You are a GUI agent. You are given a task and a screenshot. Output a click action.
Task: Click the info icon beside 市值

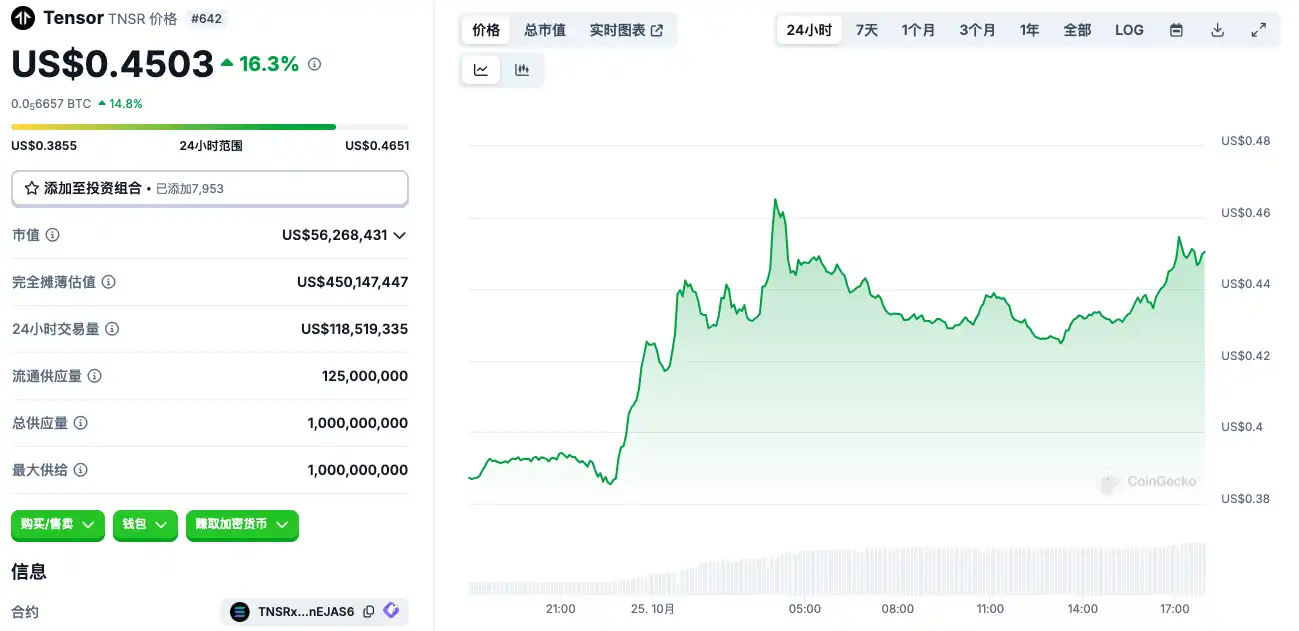(53, 235)
